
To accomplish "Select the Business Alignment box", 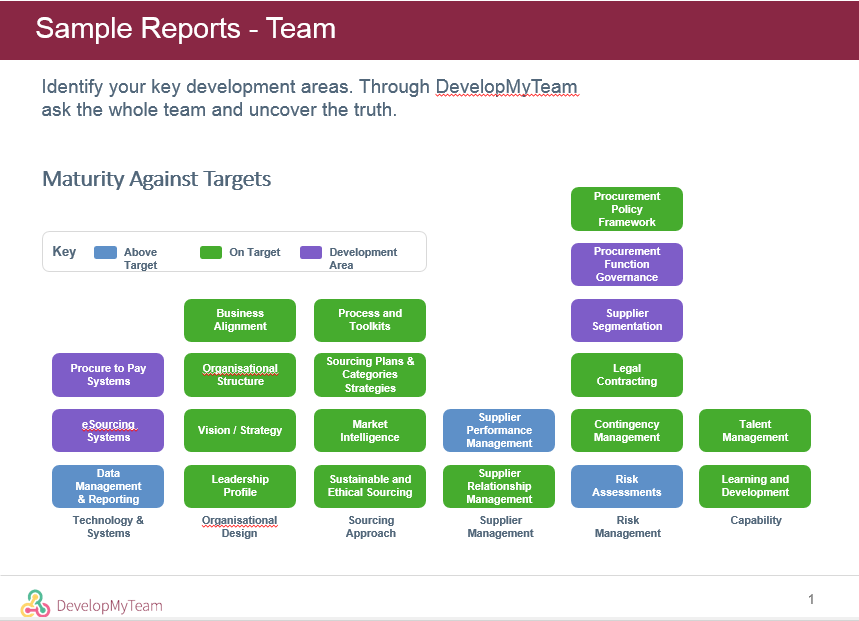I will point(240,320).
